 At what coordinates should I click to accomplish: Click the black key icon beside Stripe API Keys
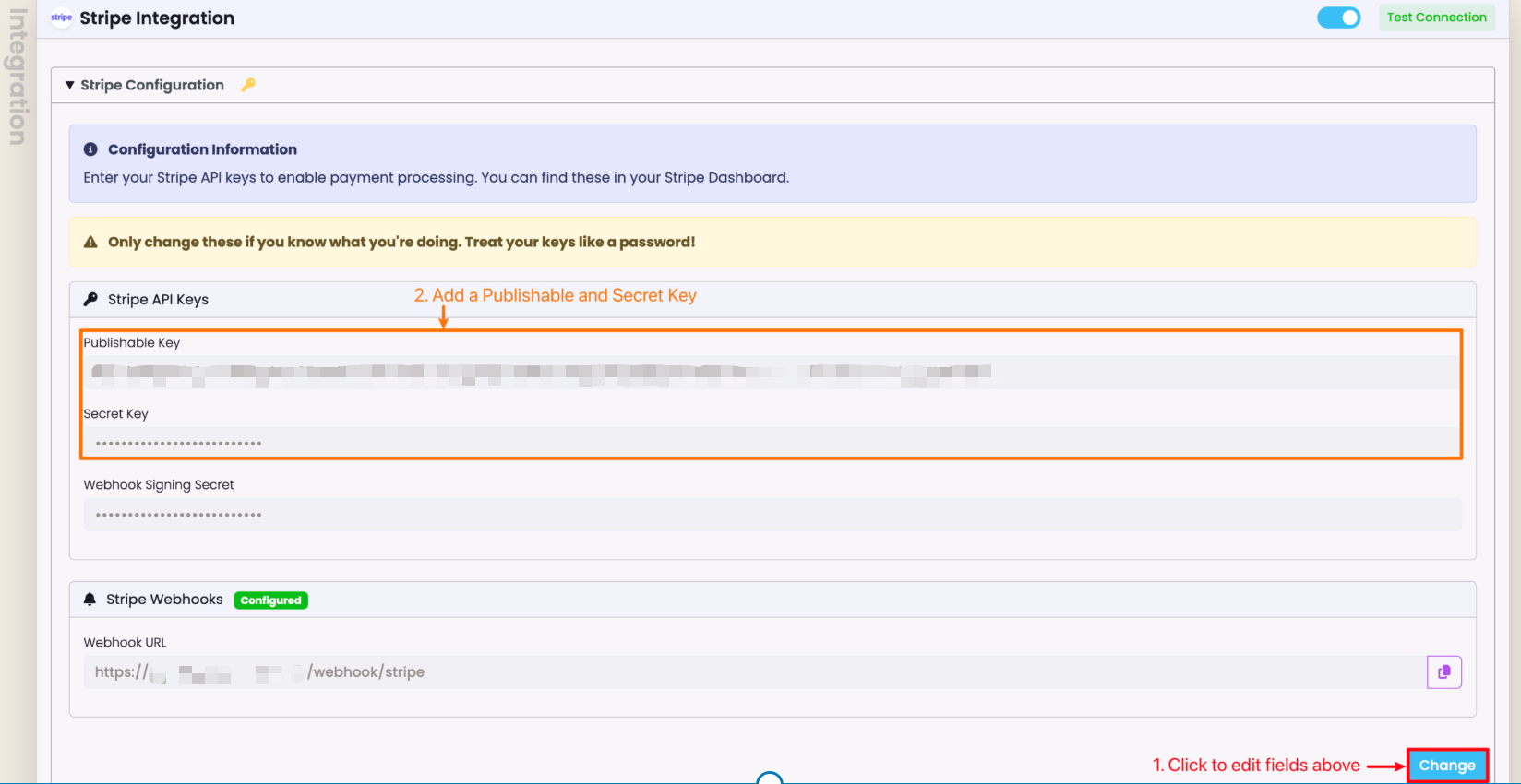(x=90, y=300)
